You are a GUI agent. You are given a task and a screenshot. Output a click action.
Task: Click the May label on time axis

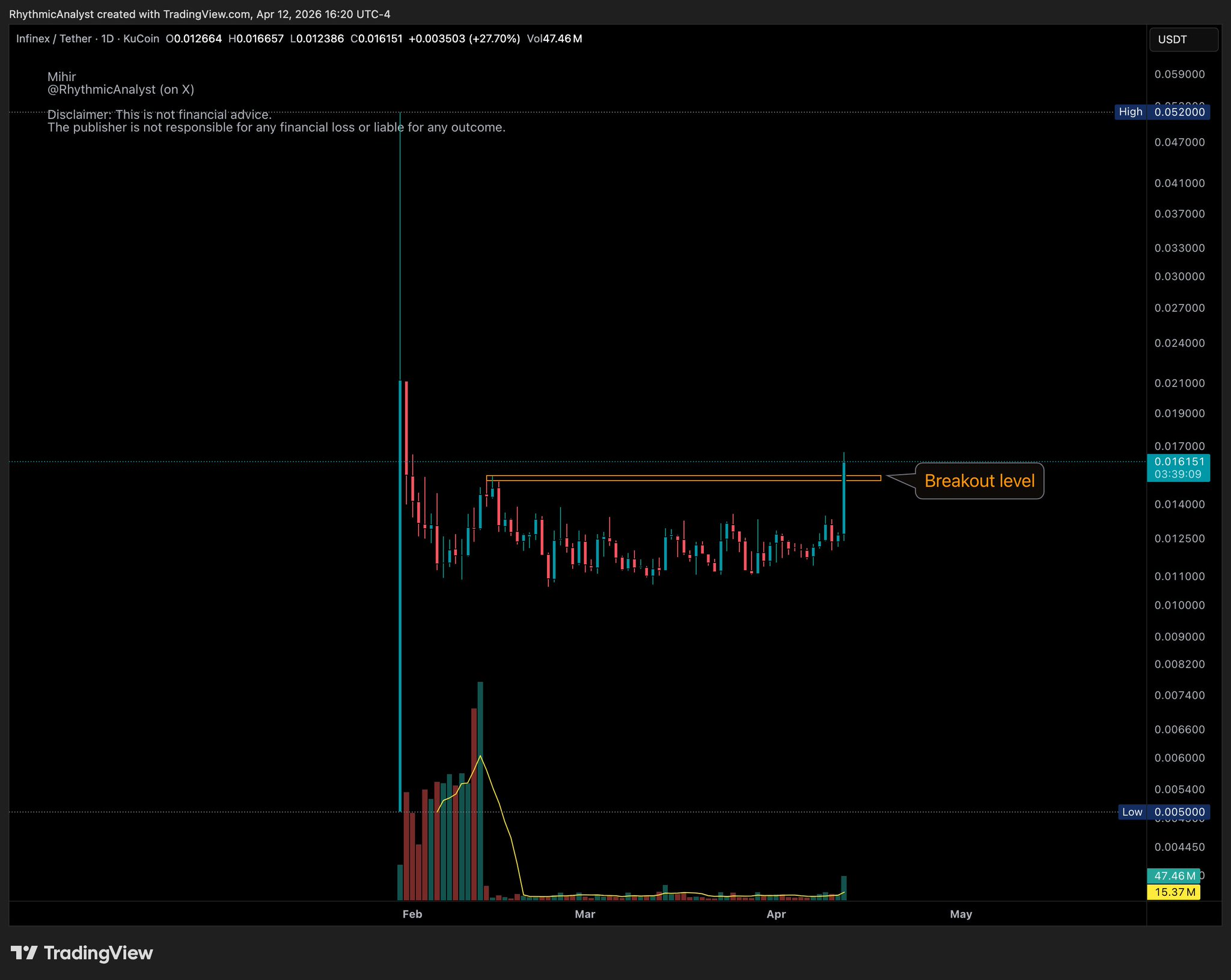point(961,914)
